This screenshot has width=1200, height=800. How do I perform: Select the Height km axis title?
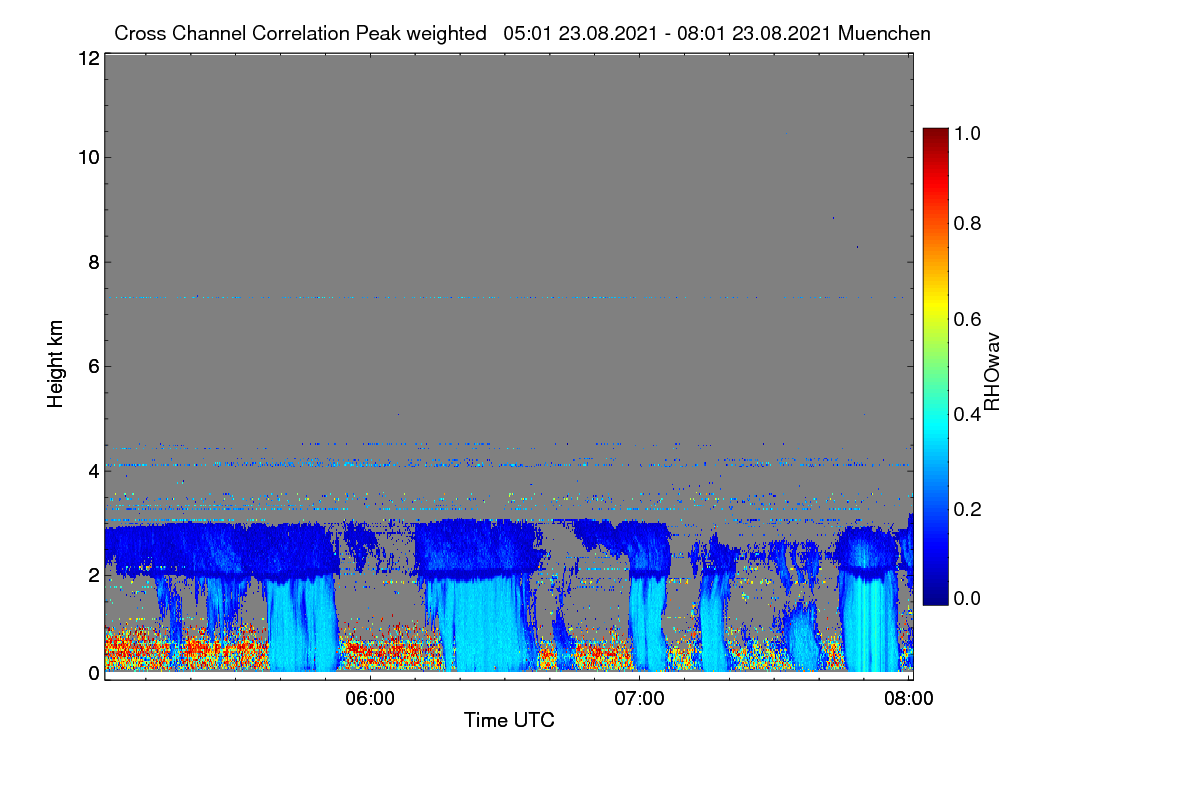[x=56, y=364]
